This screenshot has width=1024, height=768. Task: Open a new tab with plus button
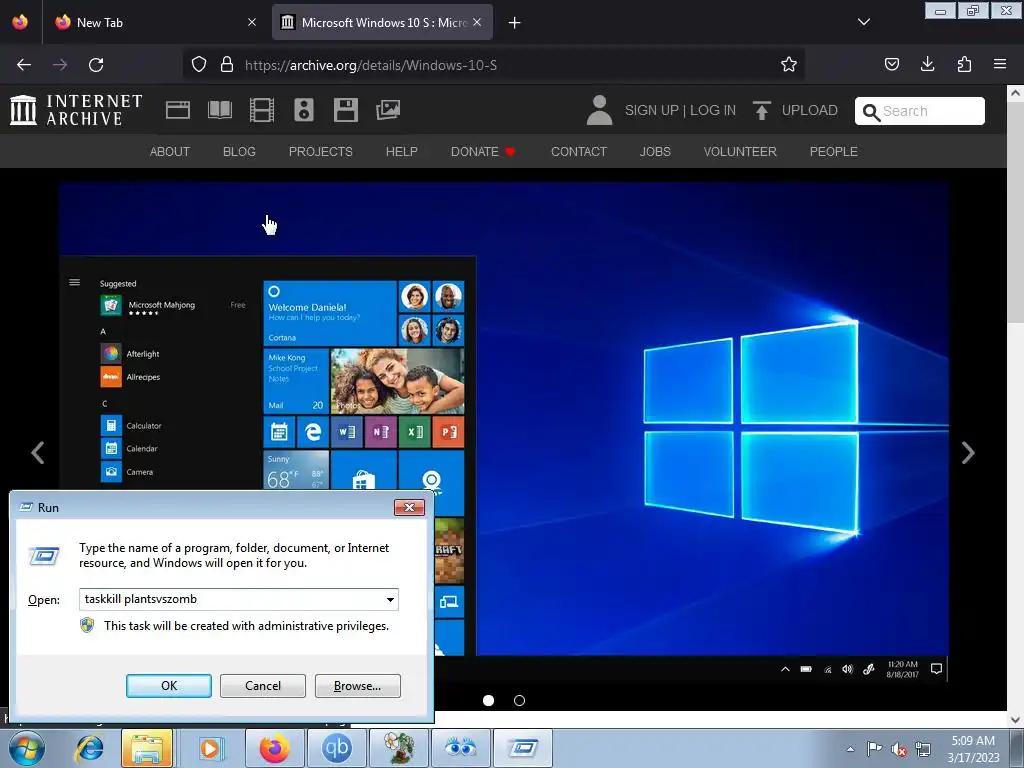(x=515, y=23)
